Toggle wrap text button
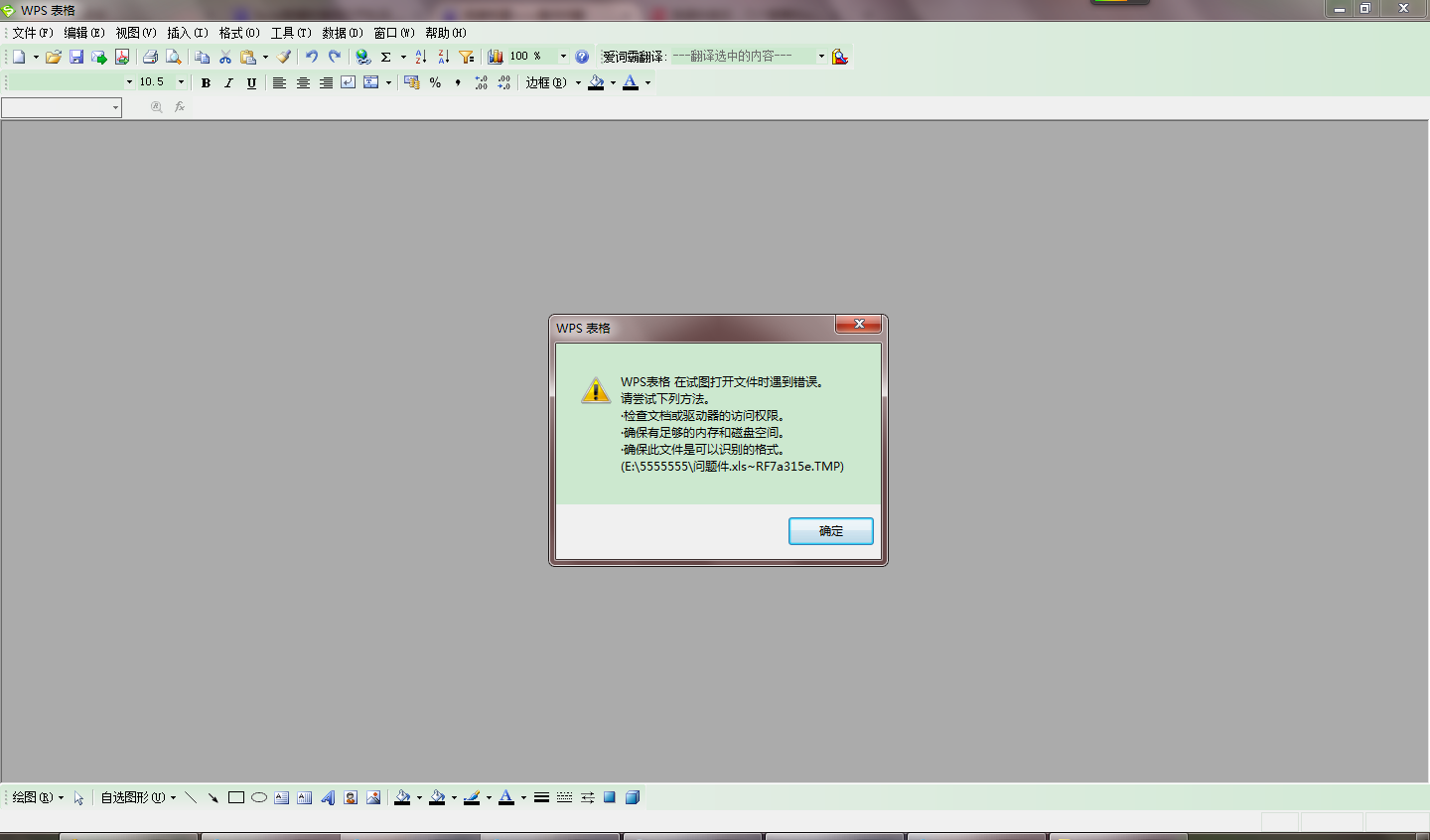The height and width of the screenshot is (840, 1430). (x=349, y=82)
